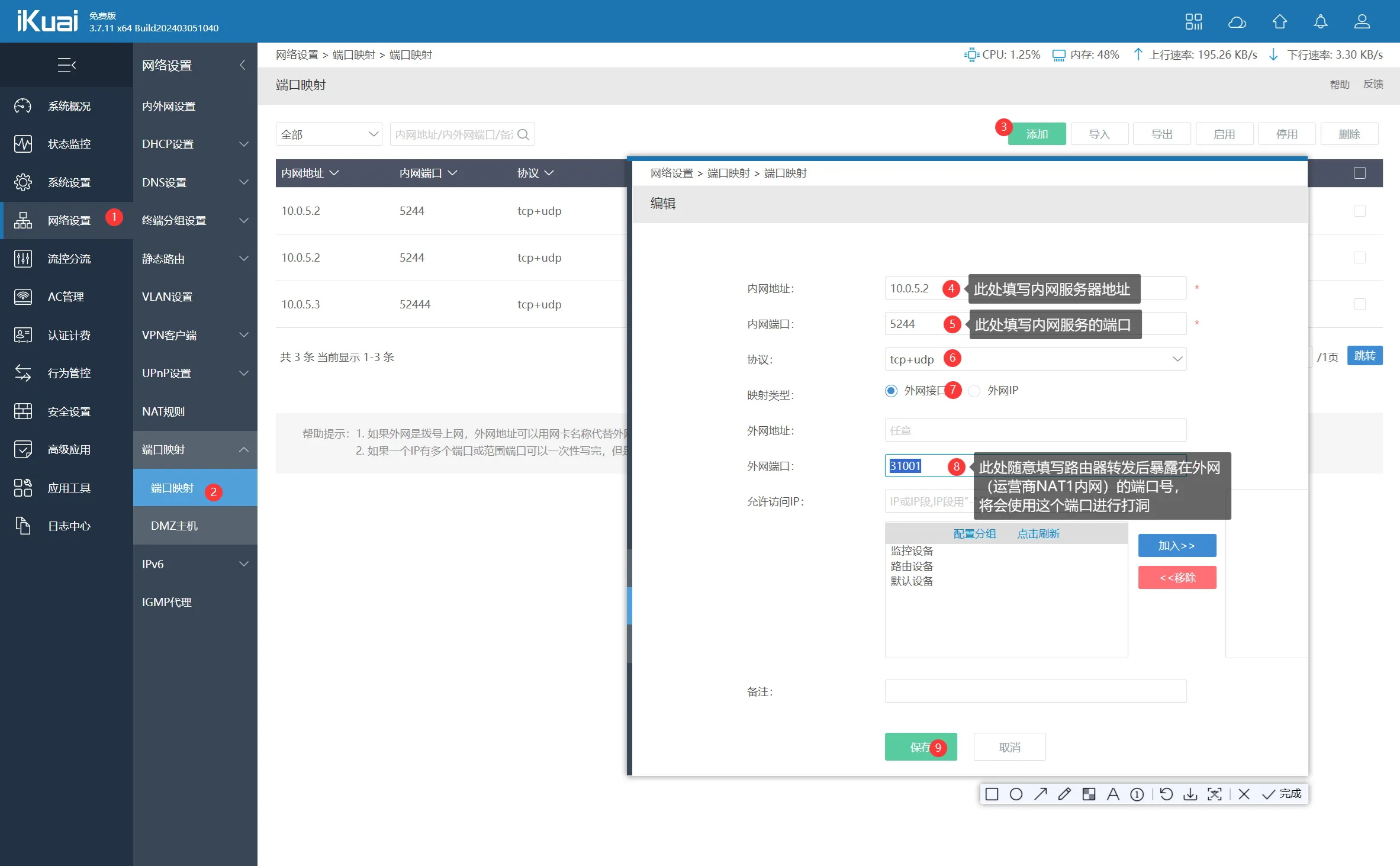Screen dimensions: 1400x866
Task: Open 系统设置 in left sidebar
Action: 69,182
